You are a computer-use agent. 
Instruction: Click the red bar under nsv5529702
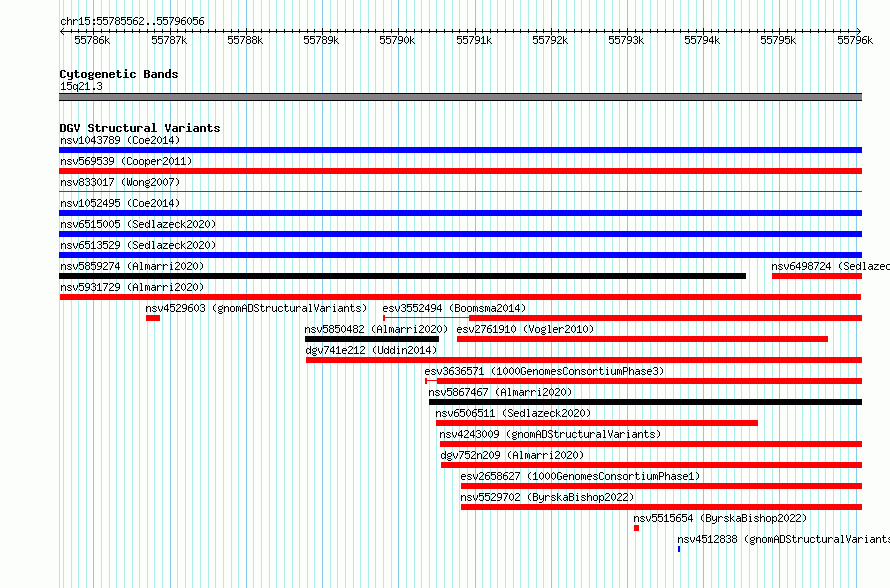point(661,507)
